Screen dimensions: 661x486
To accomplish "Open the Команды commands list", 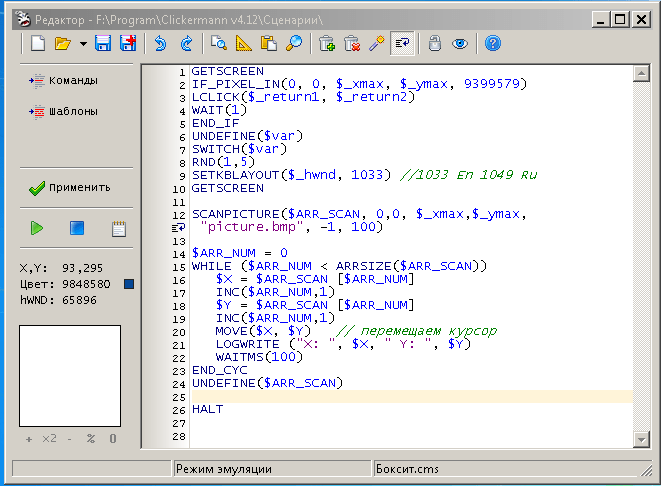I will 64,80.
